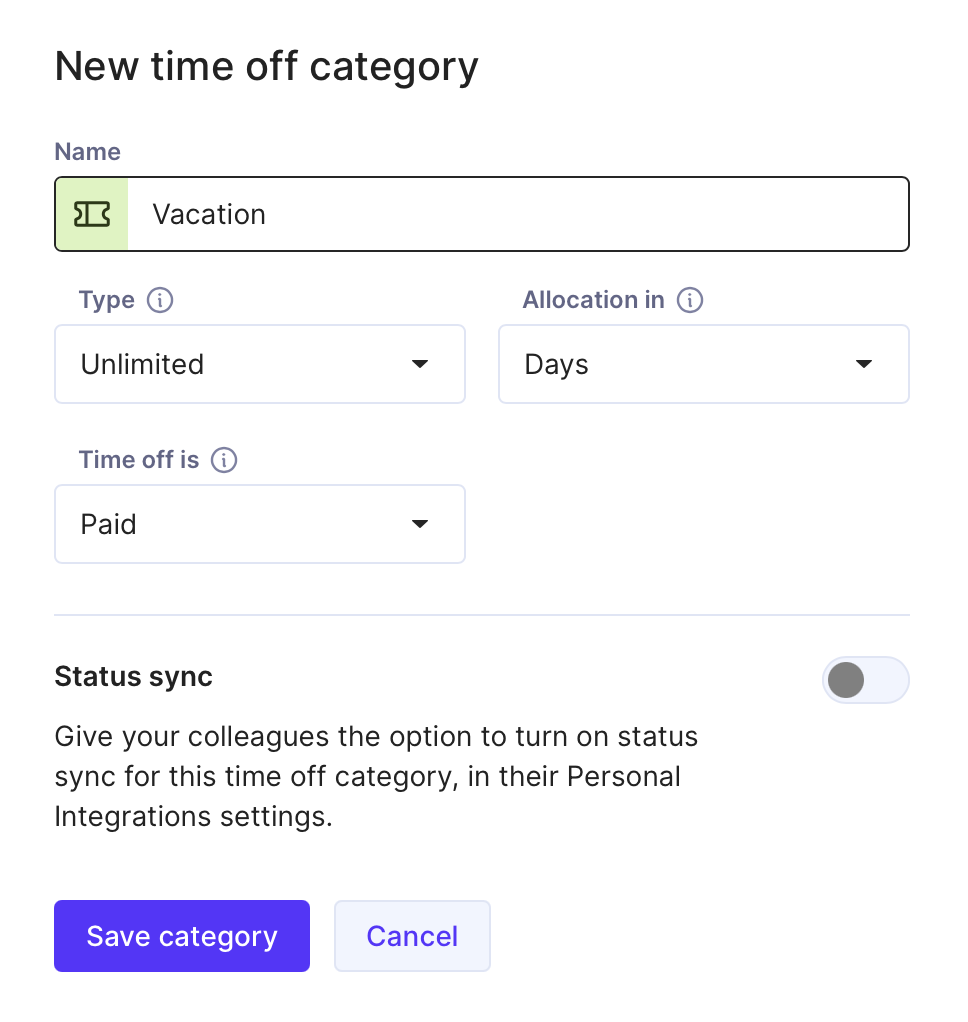Screen dimensions: 968x1022
Task: Click the caret arrow in the Days dropdown
Action: [x=864, y=364]
